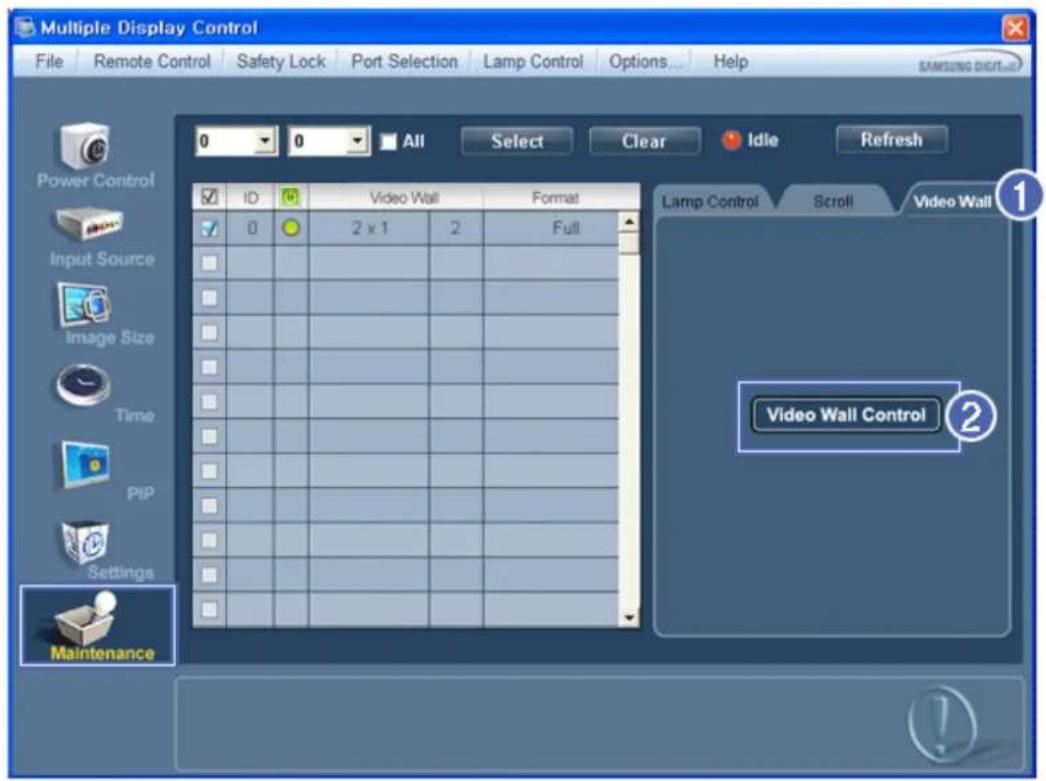Open the second ID range dropdown next to All
The height and width of the screenshot is (781, 1046).
tap(358, 141)
